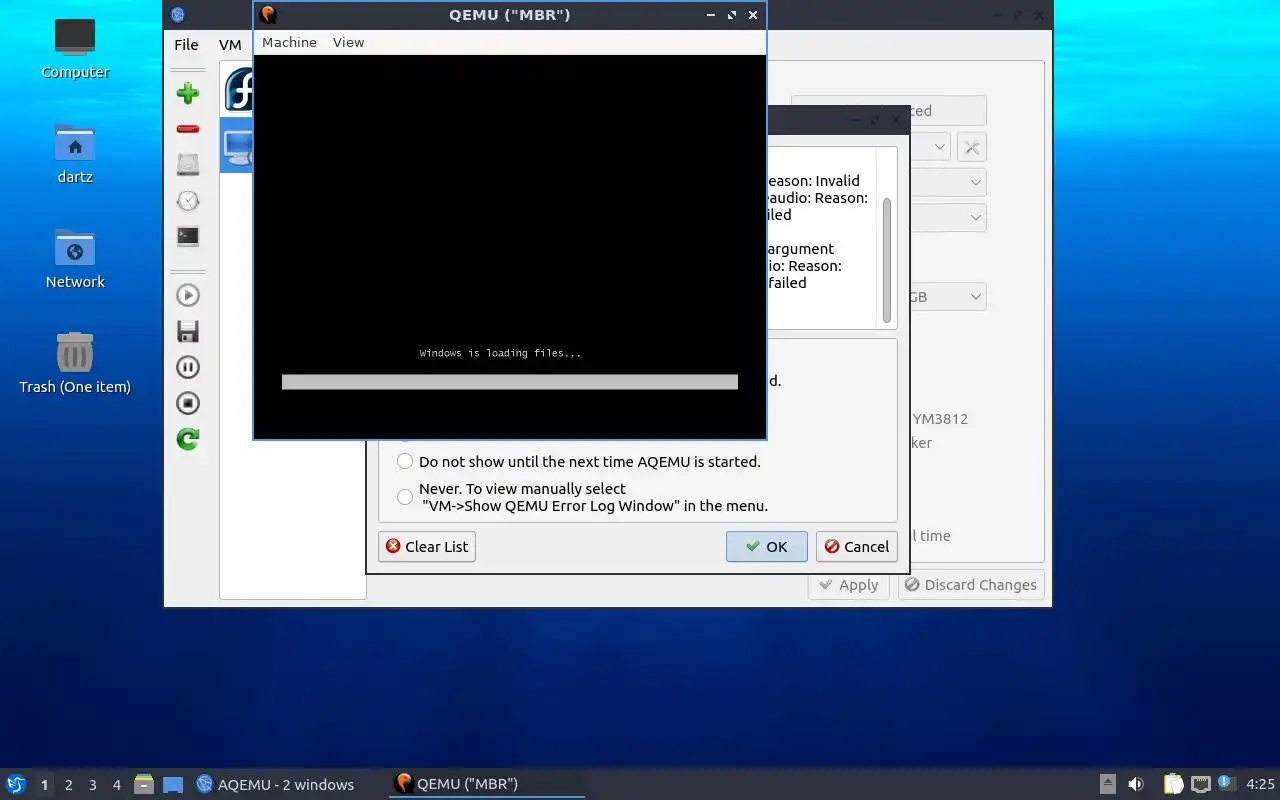Open the File menu in AQEMU

186,45
